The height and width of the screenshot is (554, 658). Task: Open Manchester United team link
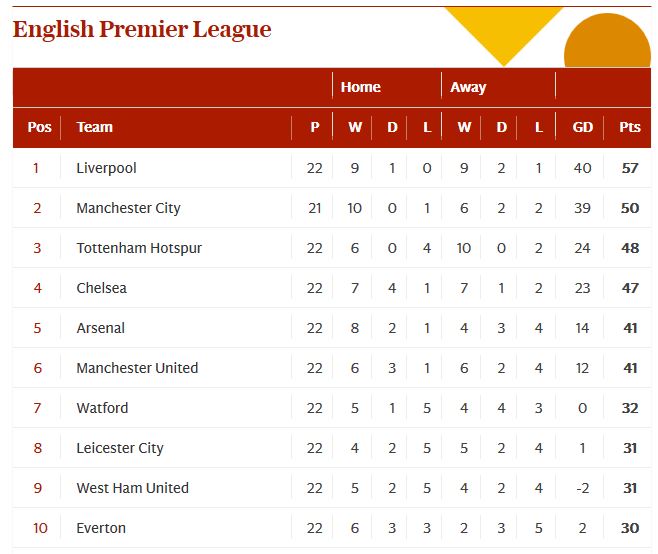coord(137,368)
